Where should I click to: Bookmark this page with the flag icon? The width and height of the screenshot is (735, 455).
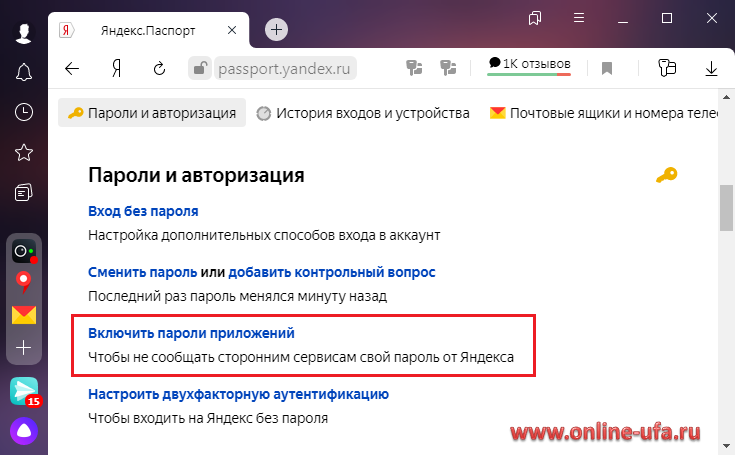tap(607, 69)
